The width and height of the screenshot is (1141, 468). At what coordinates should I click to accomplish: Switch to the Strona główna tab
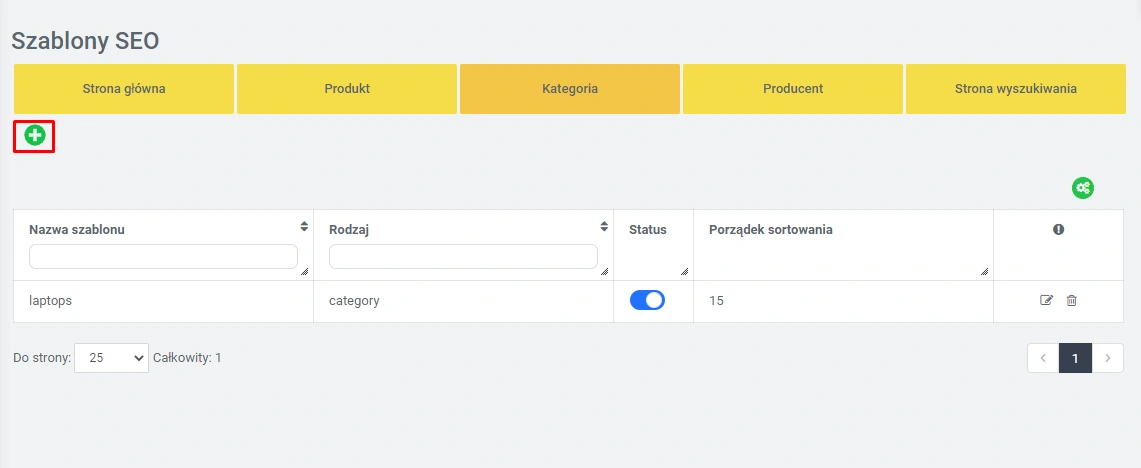click(124, 89)
